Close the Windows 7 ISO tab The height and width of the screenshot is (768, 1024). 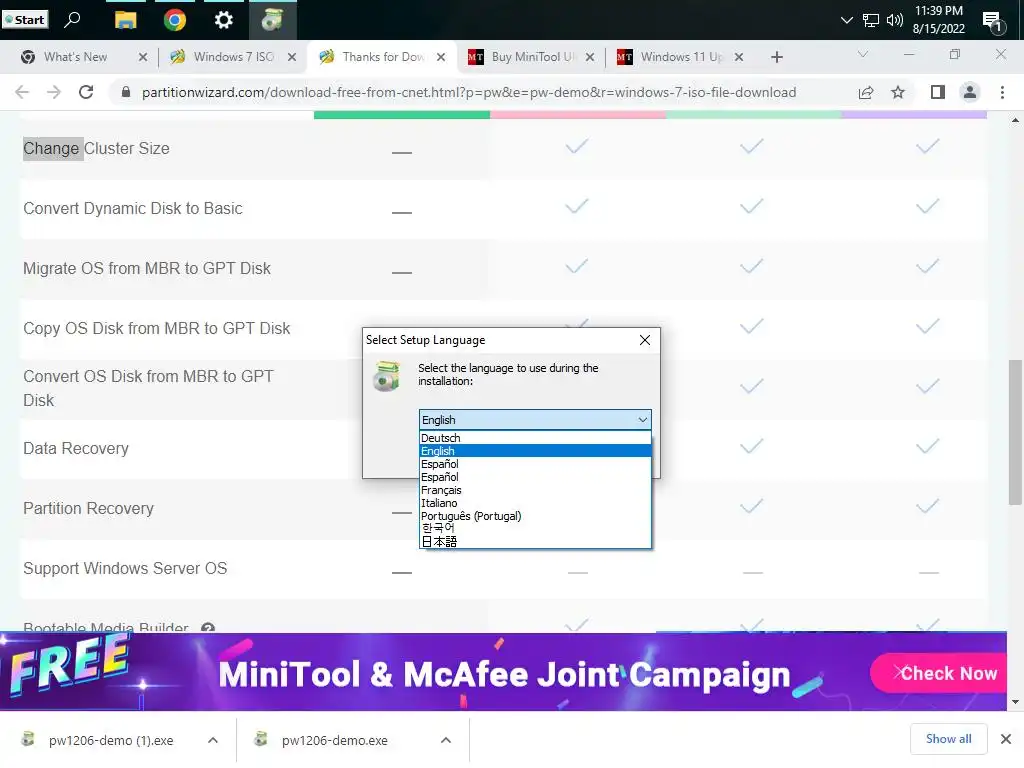point(292,57)
